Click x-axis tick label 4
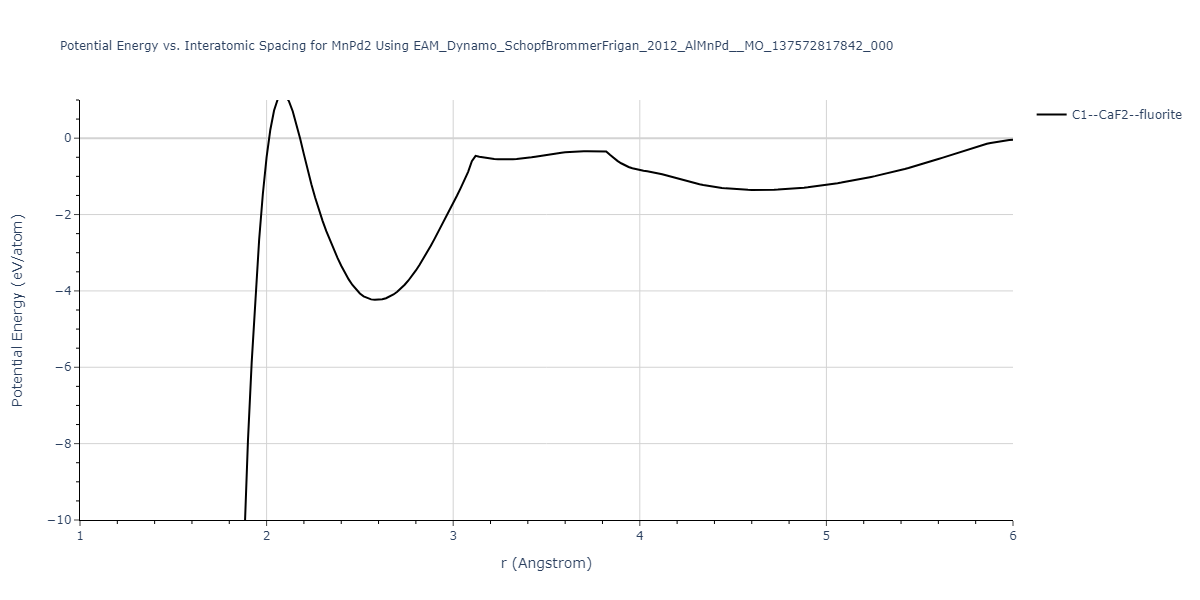The width and height of the screenshot is (1200, 600). (640, 536)
